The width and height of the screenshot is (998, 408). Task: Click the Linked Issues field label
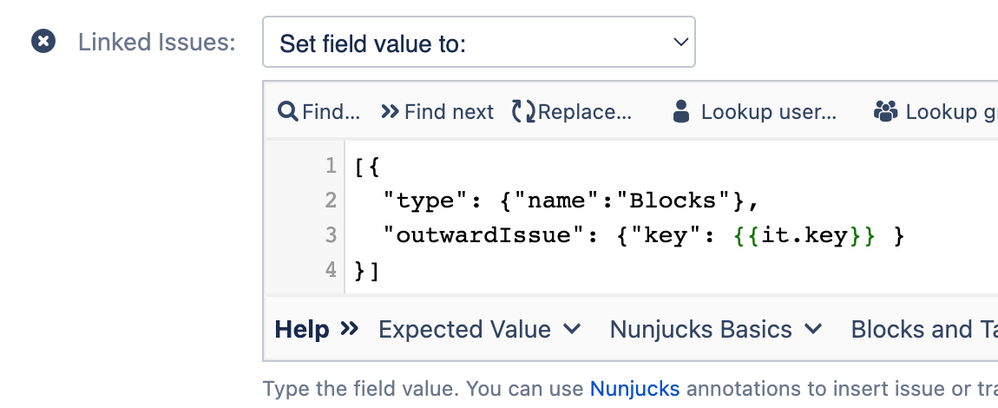157,43
